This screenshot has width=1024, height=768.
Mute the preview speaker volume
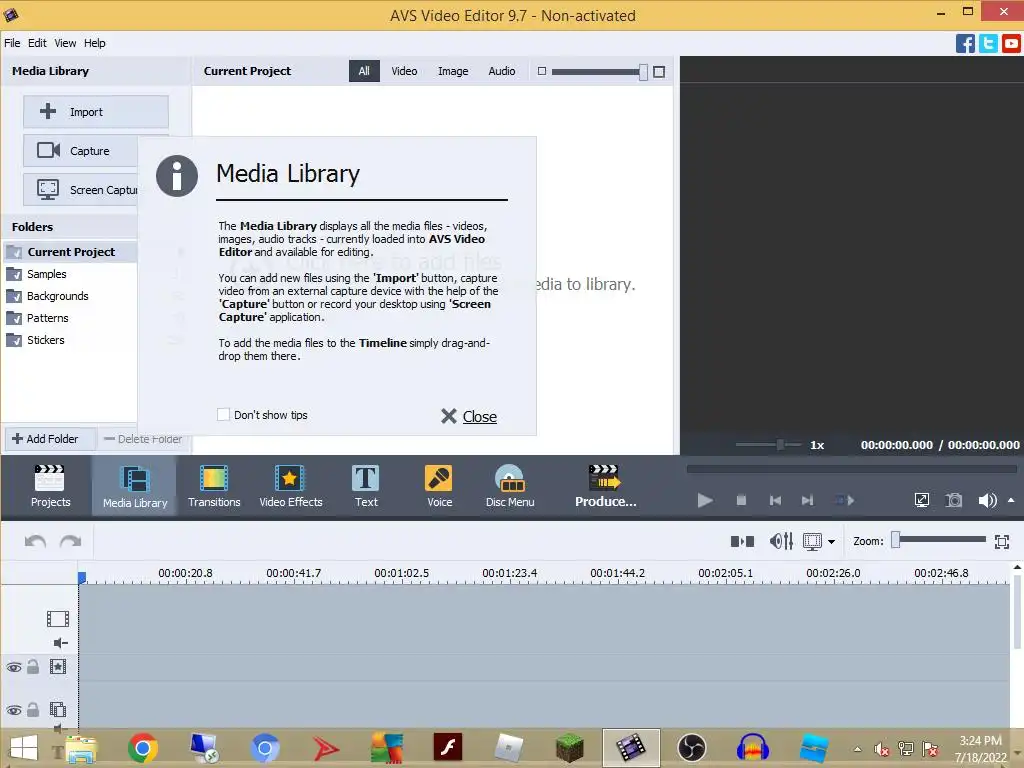[987, 500]
